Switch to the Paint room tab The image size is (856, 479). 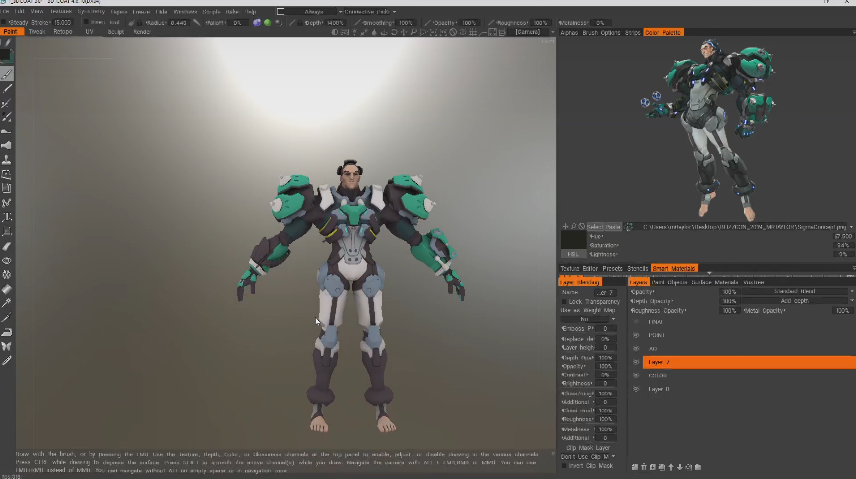11,32
